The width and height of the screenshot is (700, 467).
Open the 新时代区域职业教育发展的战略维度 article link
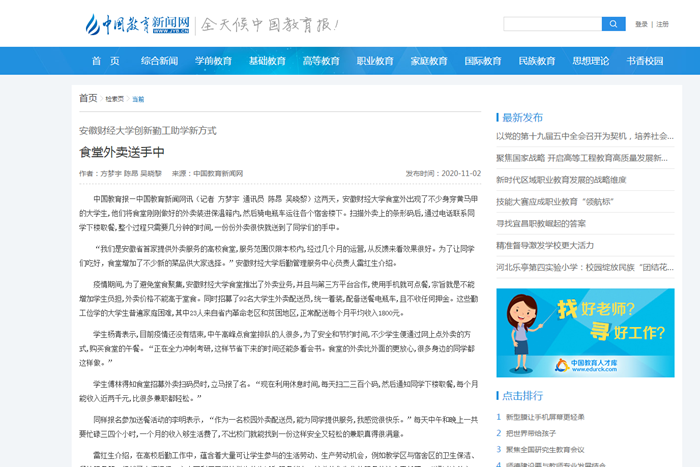[561, 180]
